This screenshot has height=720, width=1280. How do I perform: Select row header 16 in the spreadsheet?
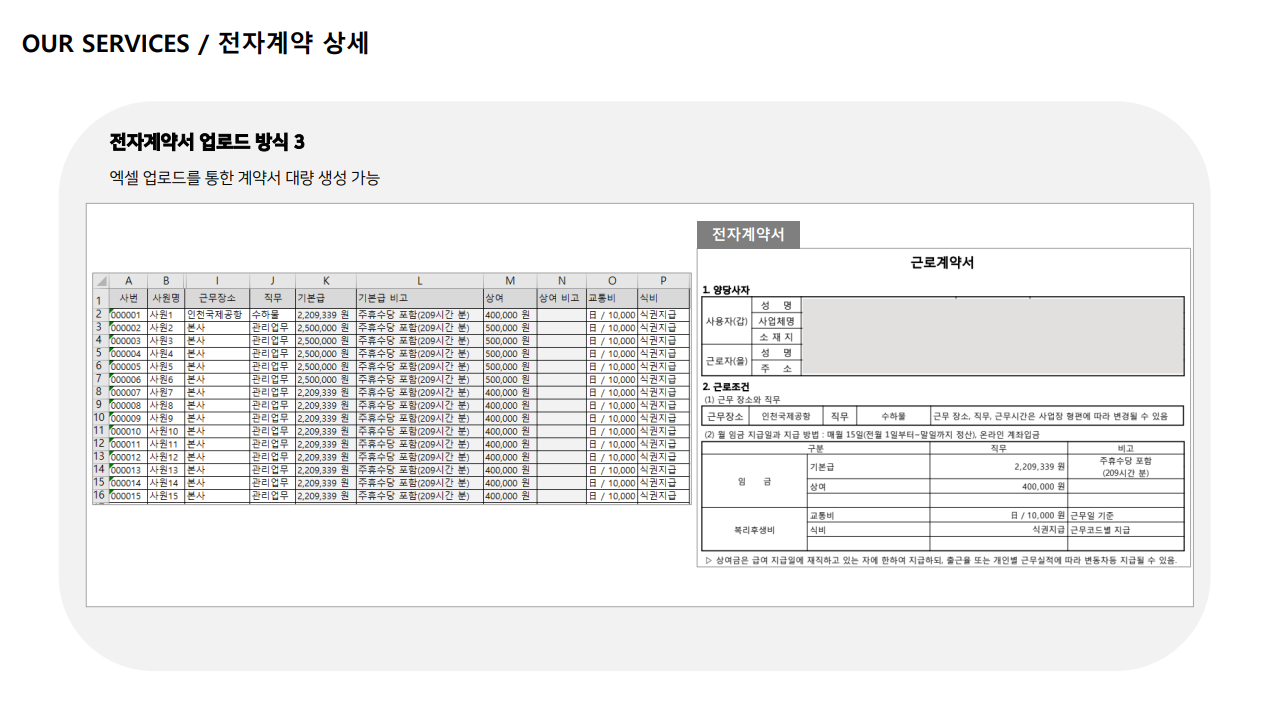click(x=100, y=496)
